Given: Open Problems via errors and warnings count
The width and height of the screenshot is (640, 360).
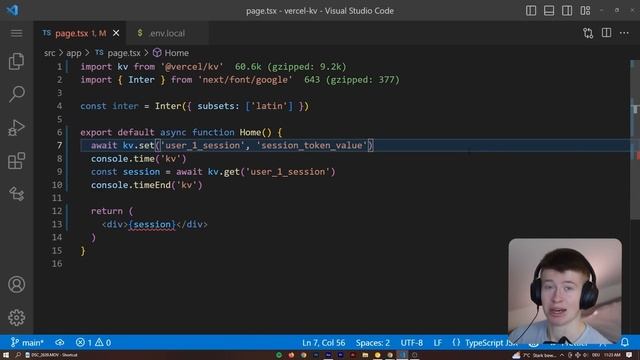Looking at the screenshot, I should [x=93, y=342].
